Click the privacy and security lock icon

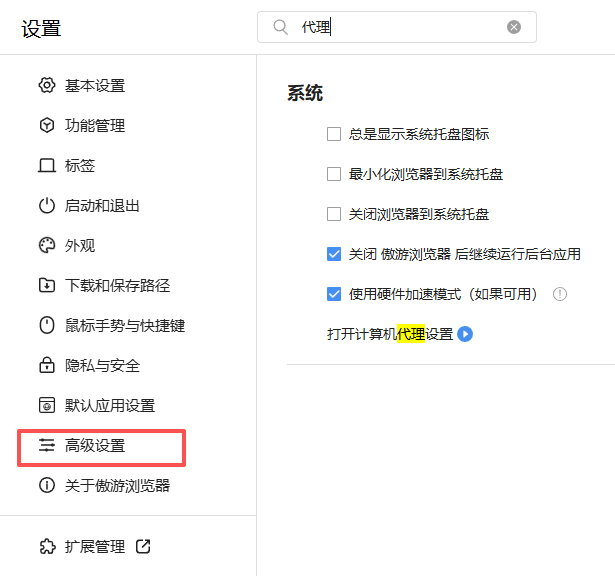point(46,366)
